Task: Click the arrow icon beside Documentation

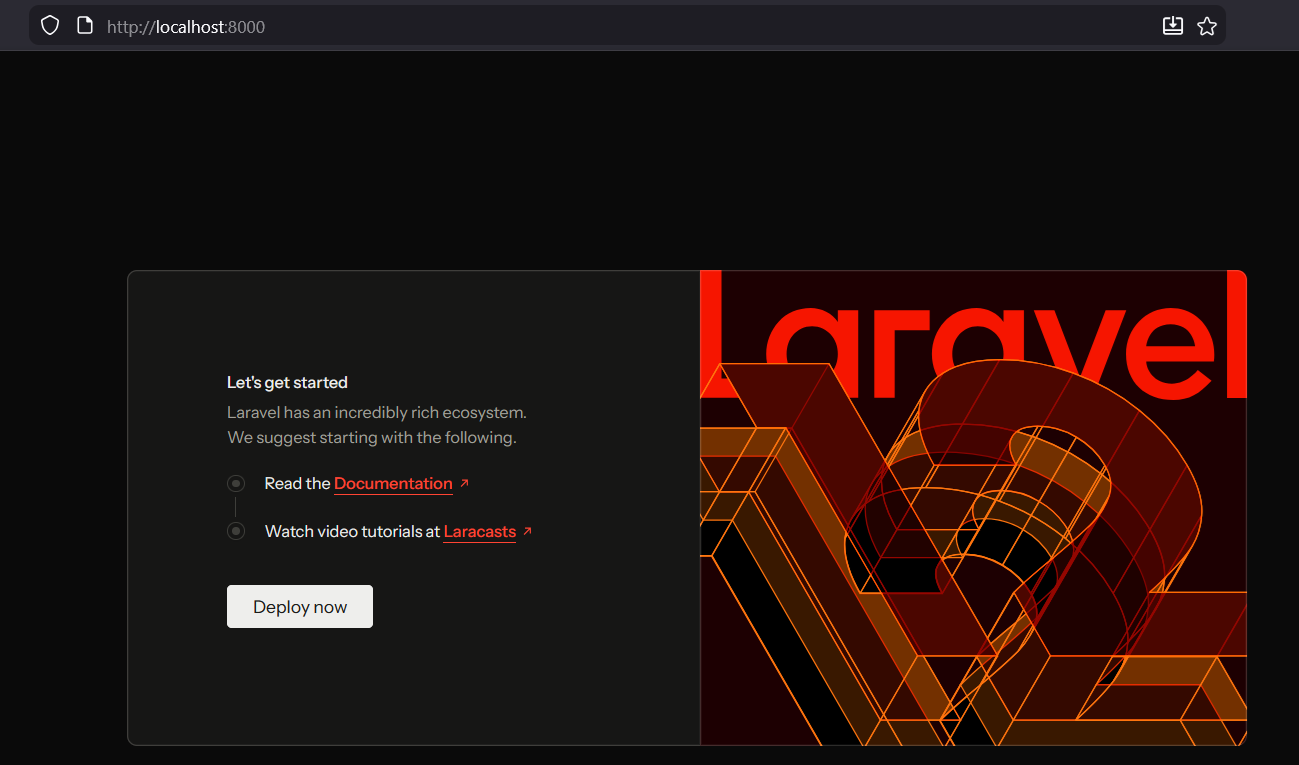Action: [464, 483]
